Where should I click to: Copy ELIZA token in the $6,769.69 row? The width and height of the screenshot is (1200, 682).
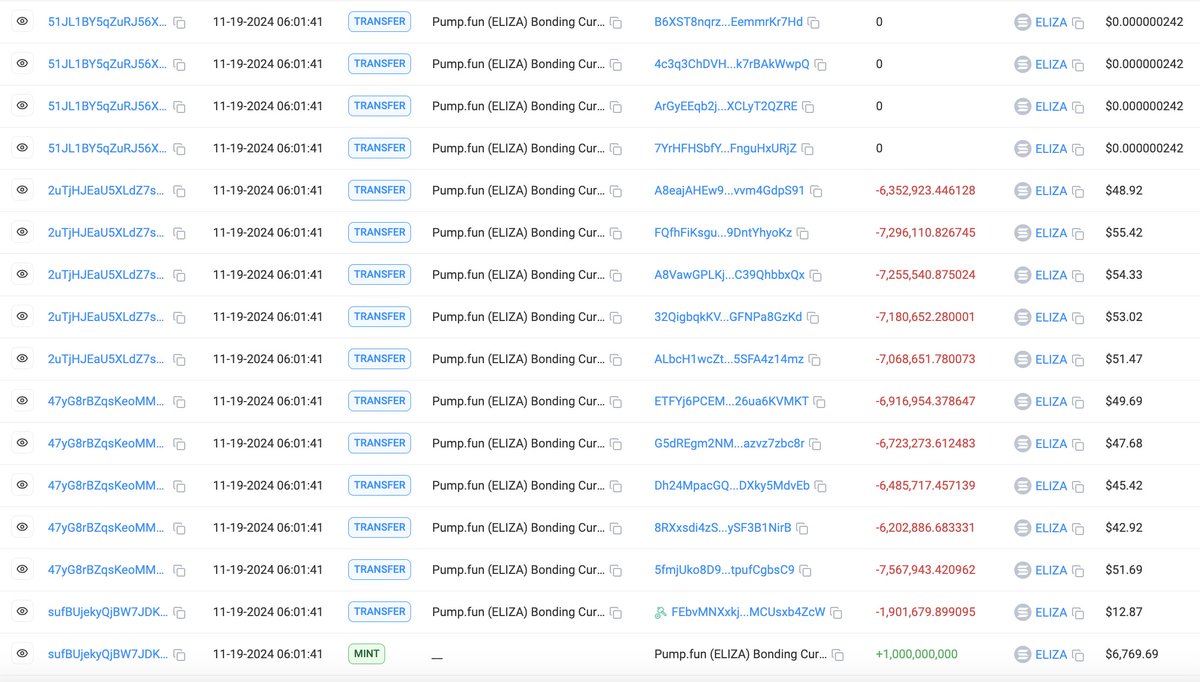[x=1079, y=655]
